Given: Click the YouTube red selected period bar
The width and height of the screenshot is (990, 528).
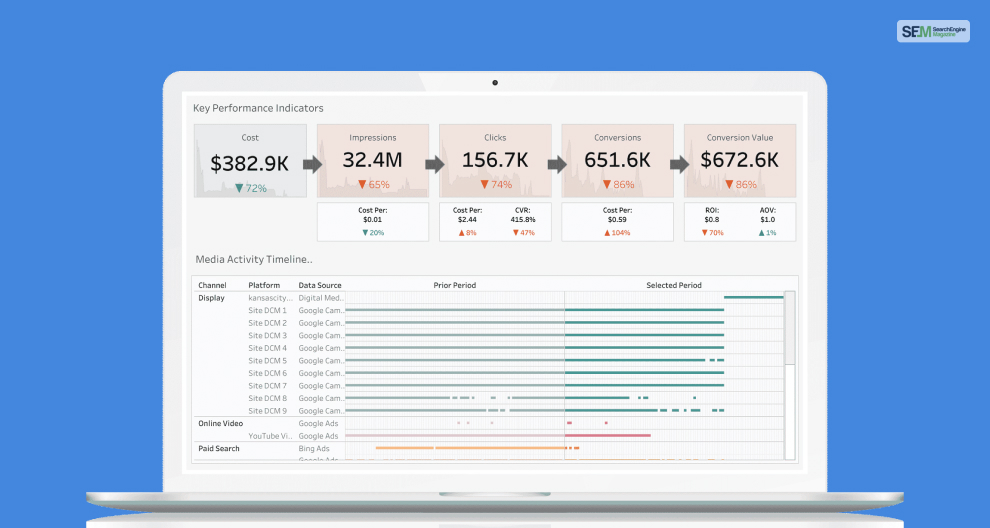Looking at the screenshot, I should click(607, 436).
